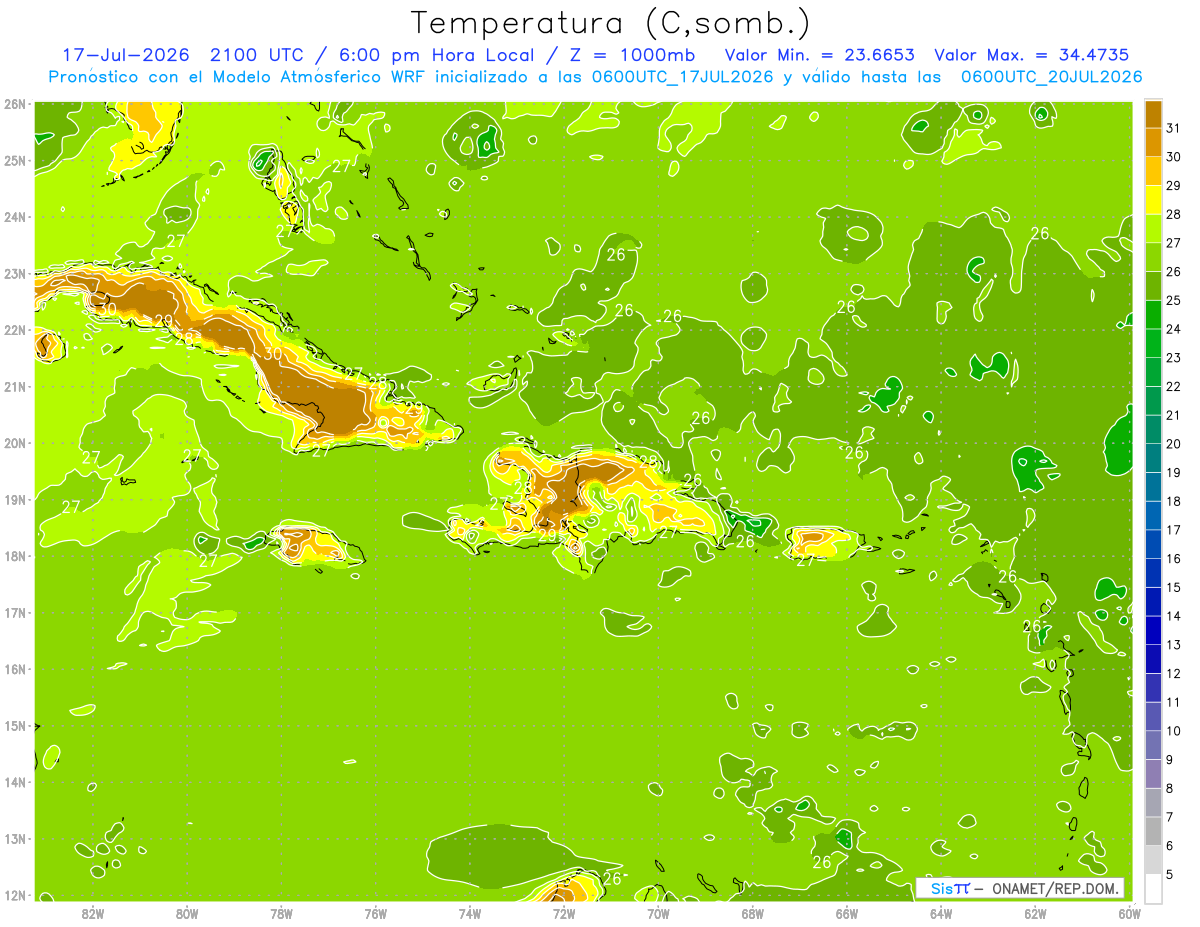Click the "22N" latitude label

click(x=16, y=330)
